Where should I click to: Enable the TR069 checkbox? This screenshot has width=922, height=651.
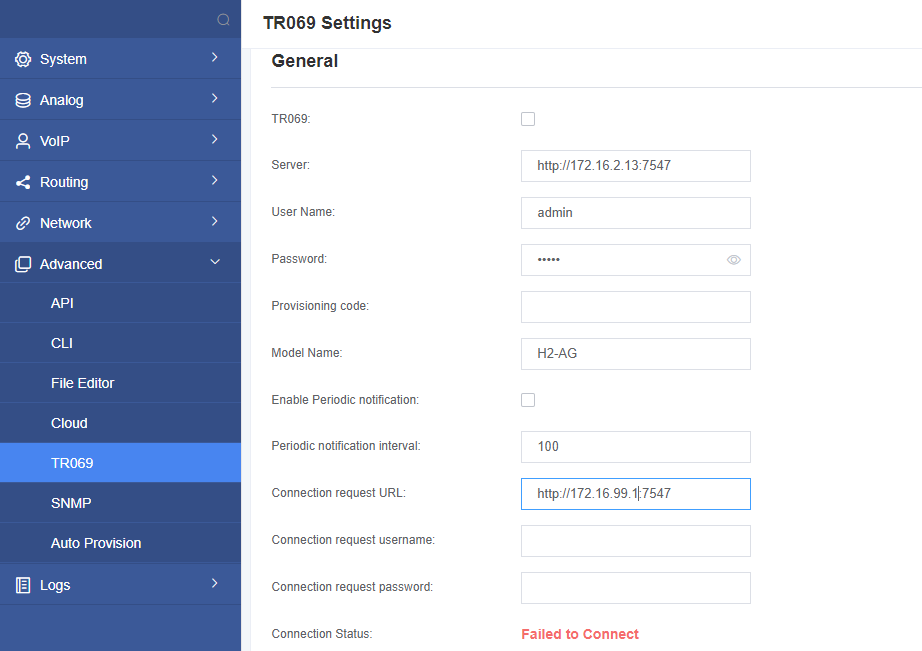(x=528, y=119)
